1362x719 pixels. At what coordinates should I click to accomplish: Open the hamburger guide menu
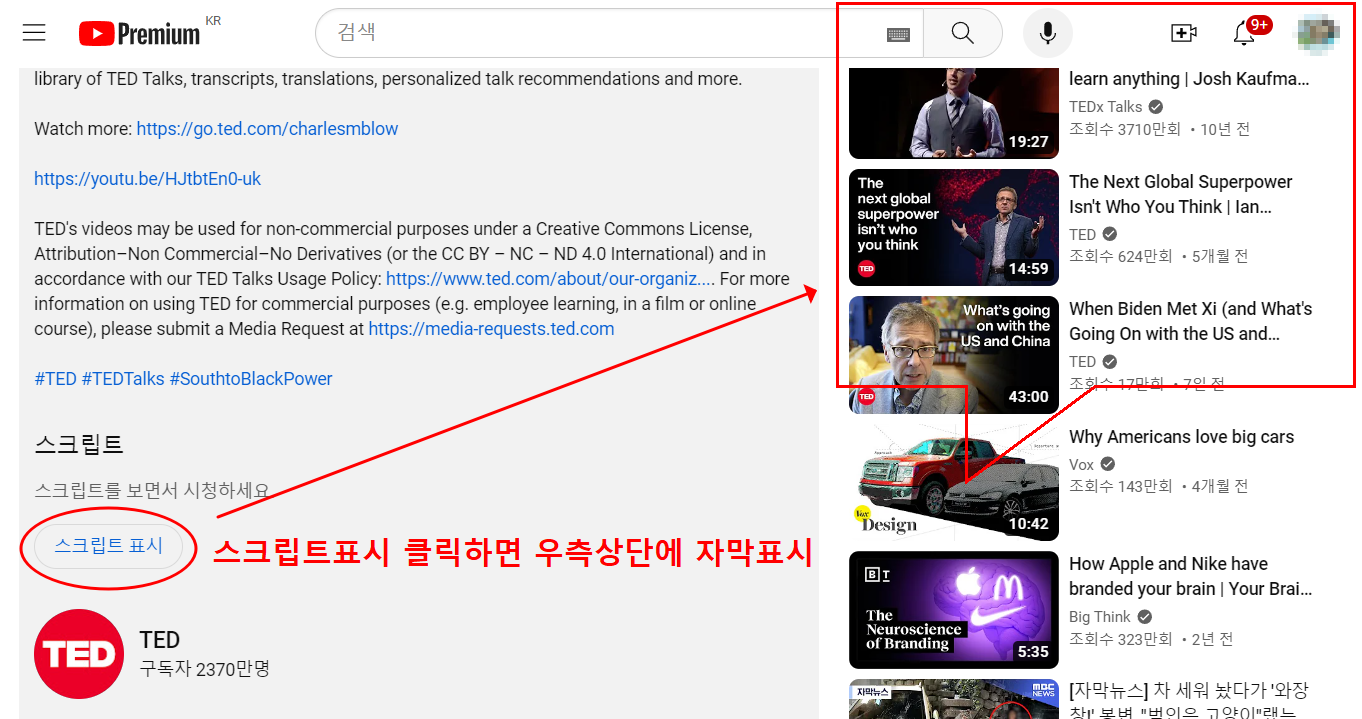pos(34,33)
